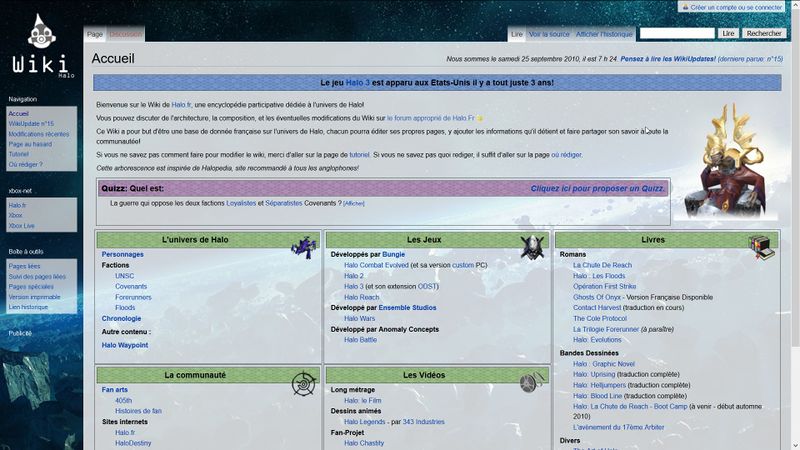The height and width of the screenshot is (450, 800).
Task: Click Cliquez ici pour proposer un Quizz
Action: (598, 188)
